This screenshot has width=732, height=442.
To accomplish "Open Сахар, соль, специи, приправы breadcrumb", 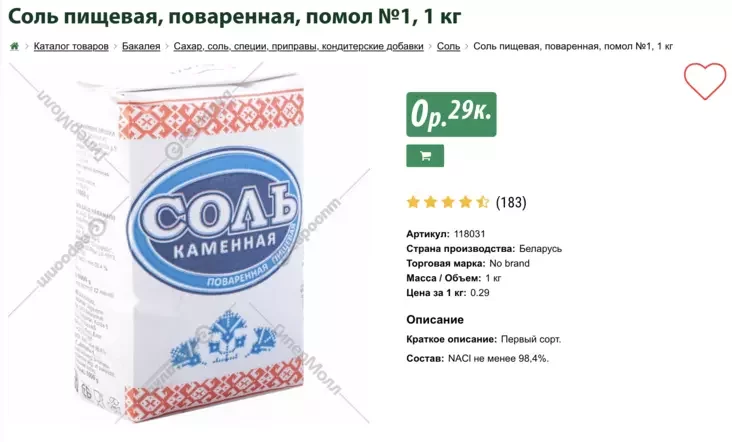I will (298, 46).
